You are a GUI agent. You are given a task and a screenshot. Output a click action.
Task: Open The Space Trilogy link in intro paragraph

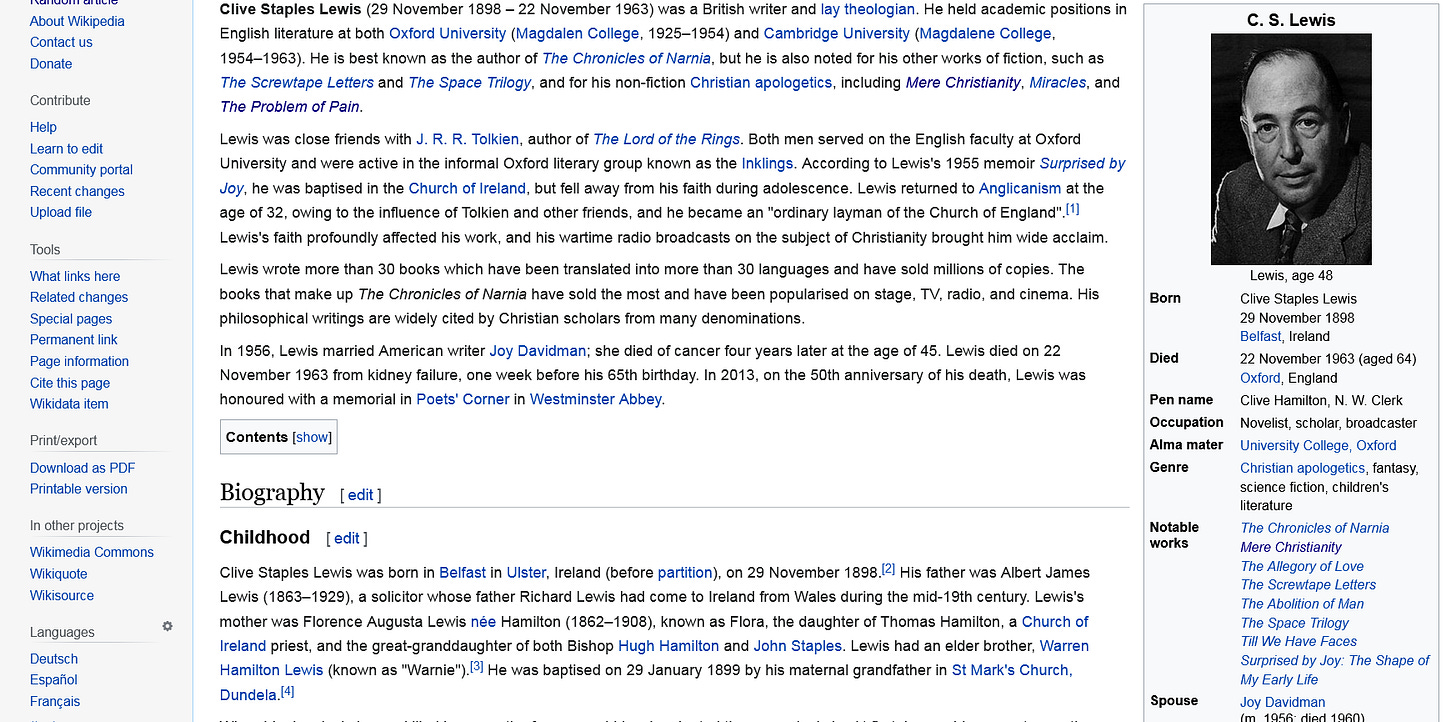pos(470,82)
